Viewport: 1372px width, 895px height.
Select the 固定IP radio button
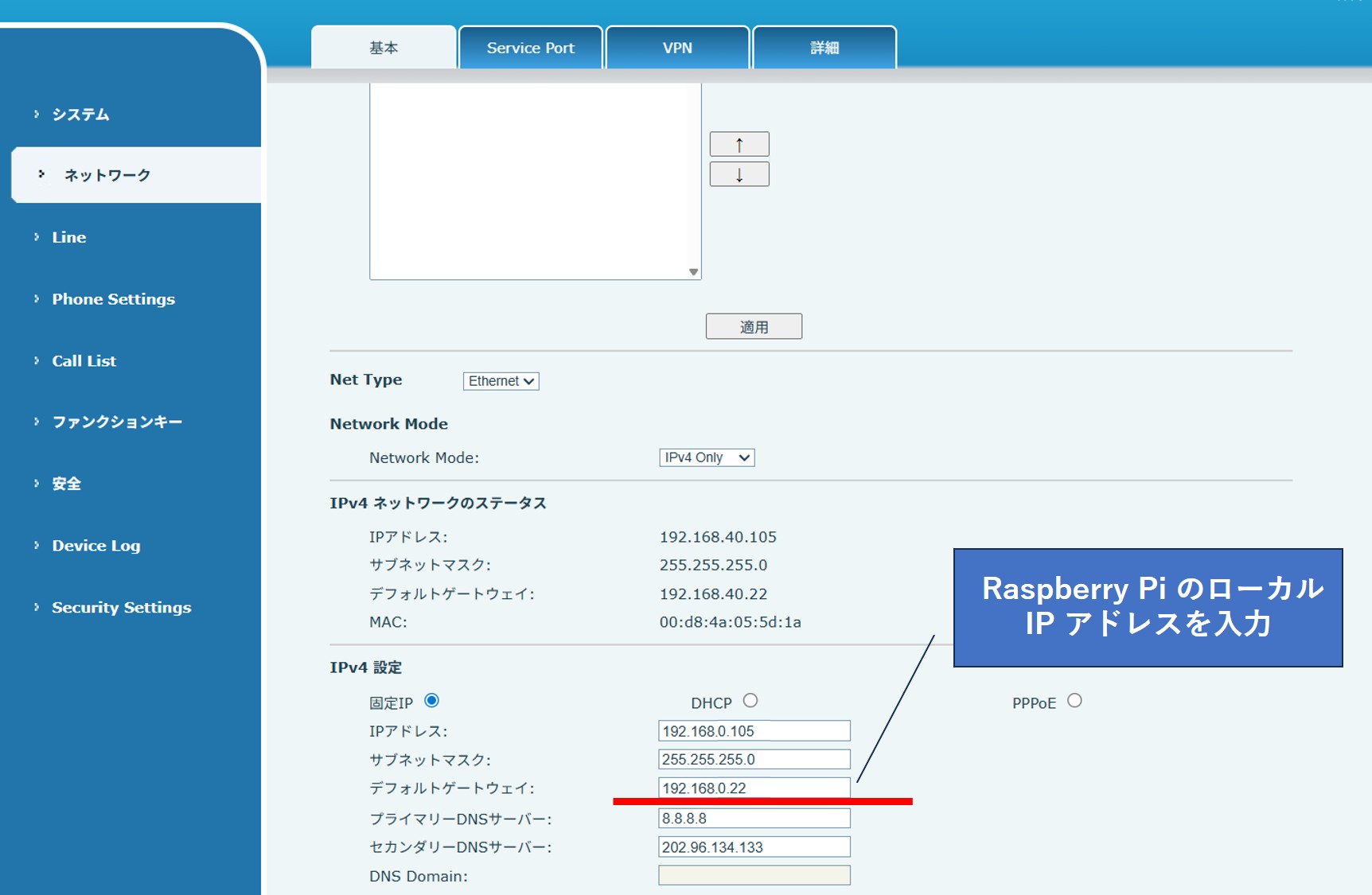pyautogui.click(x=431, y=701)
